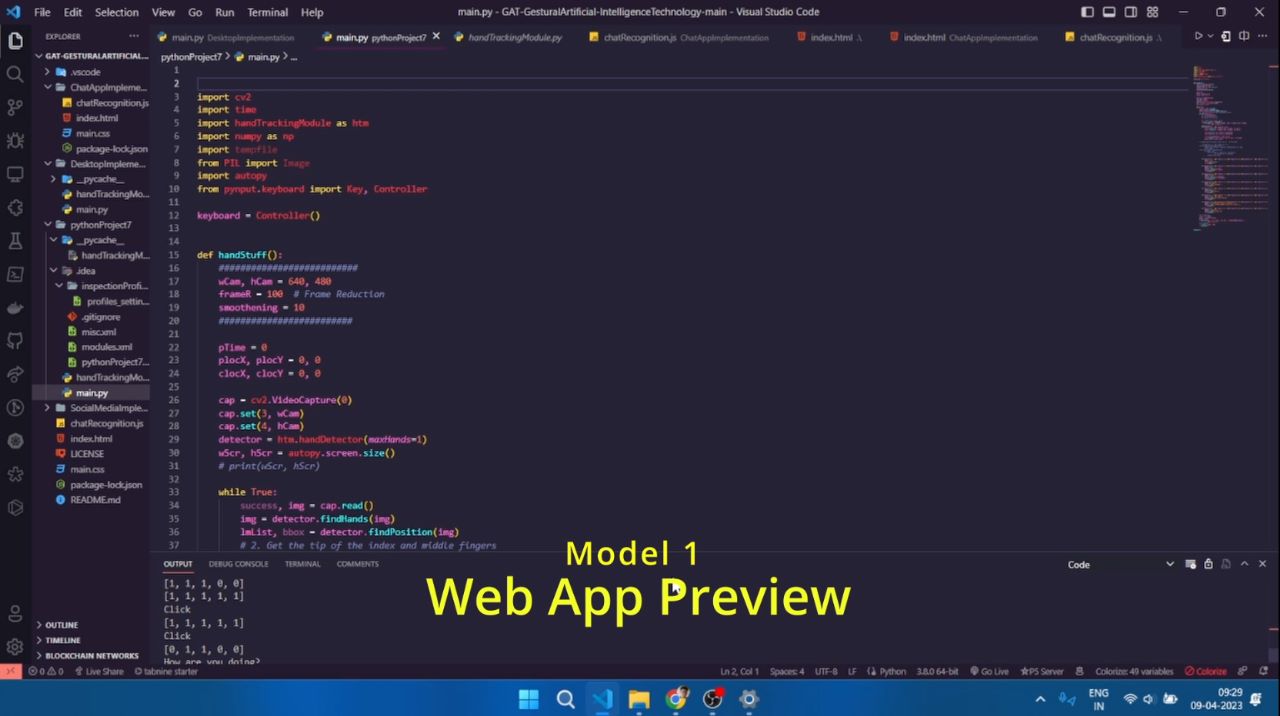Maximize the panel with the up chevron
This screenshot has height=716, width=1280.
(1244, 564)
